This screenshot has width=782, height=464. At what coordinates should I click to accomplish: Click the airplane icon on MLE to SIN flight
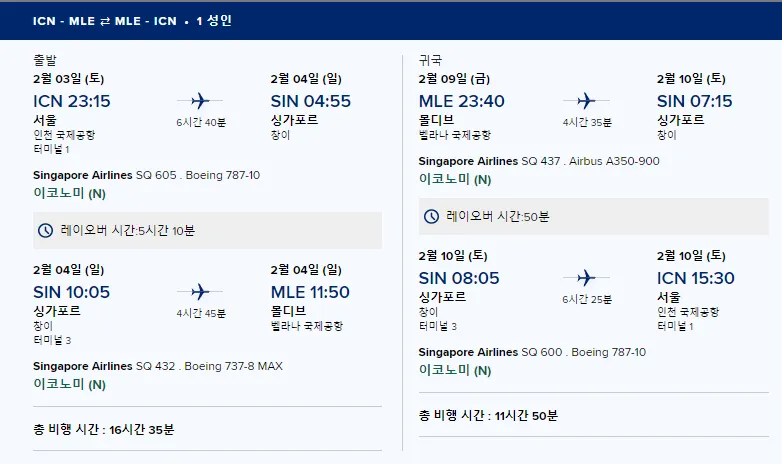(x=586, y=101)
